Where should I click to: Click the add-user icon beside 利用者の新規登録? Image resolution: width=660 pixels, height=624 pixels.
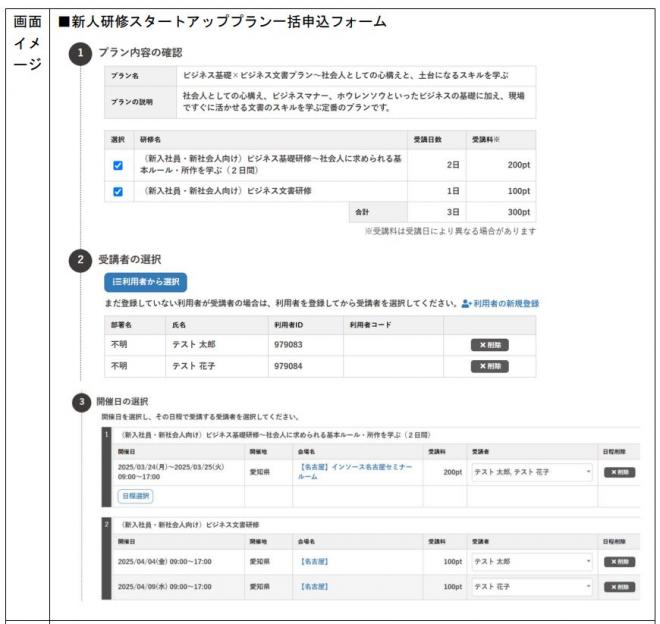click(x=466, y=303)
